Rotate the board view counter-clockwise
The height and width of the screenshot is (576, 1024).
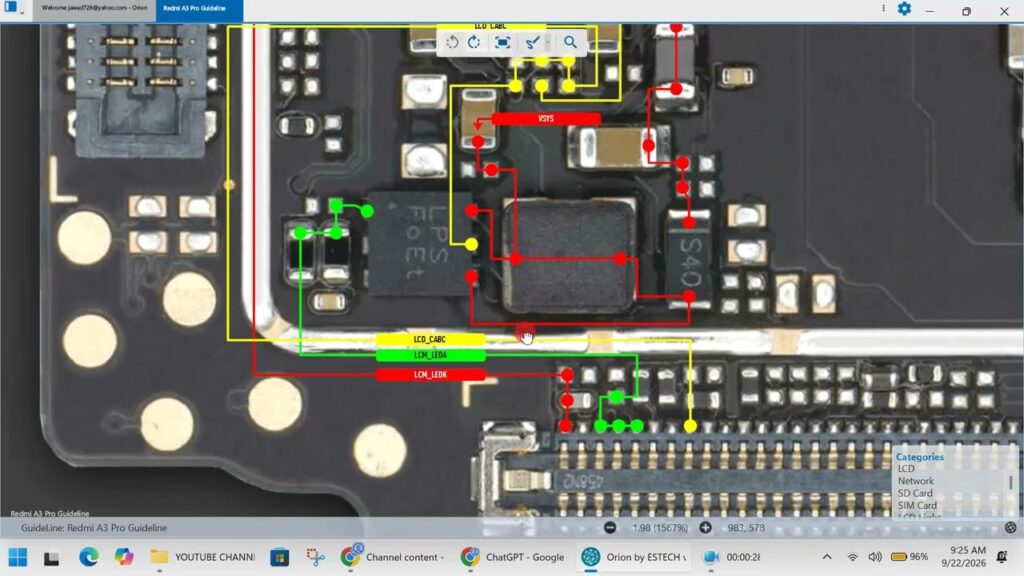click(452, 42)
